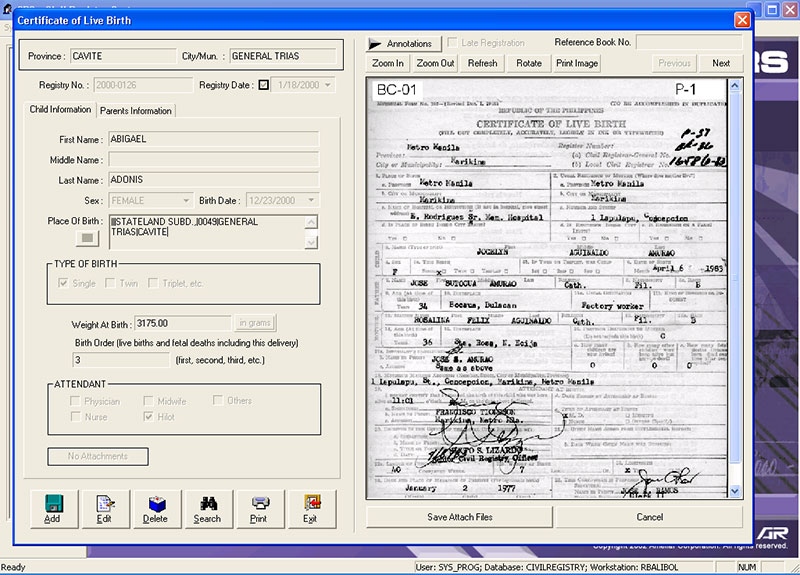Check the Physician attendant box
The image size is (800, 575).
[75, 401]
